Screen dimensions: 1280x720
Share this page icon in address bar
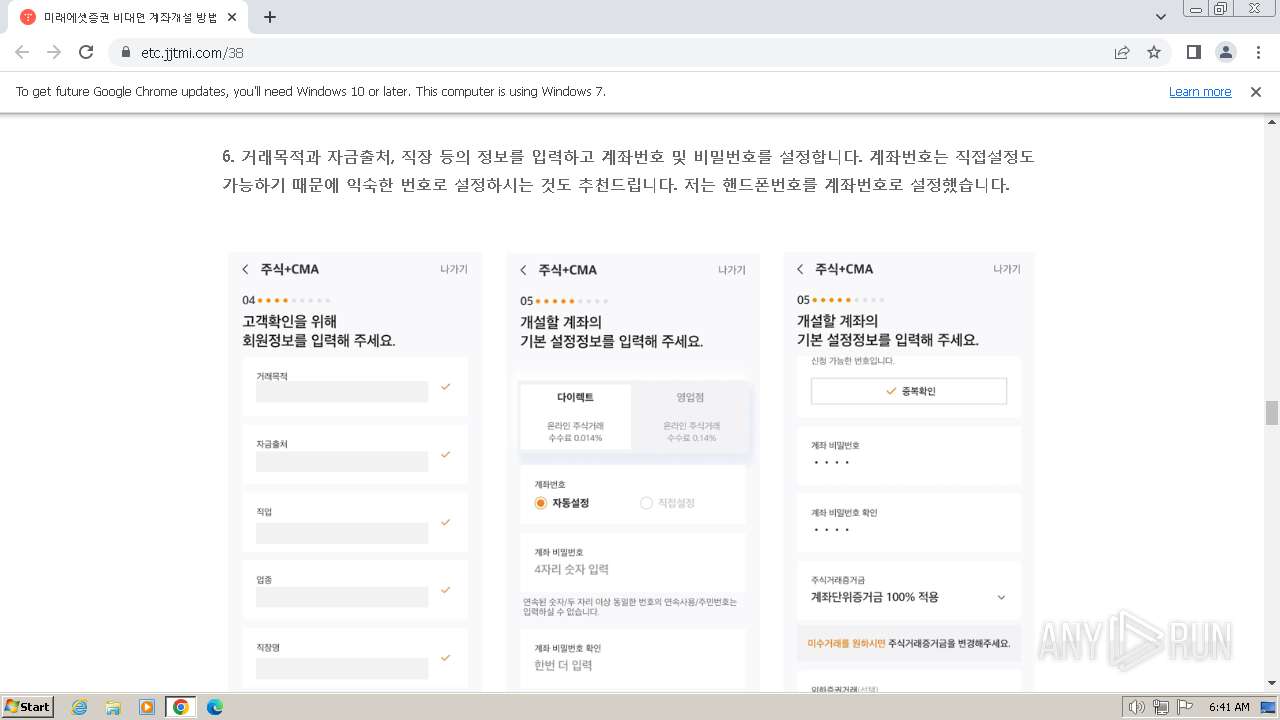click(1122, 52)
